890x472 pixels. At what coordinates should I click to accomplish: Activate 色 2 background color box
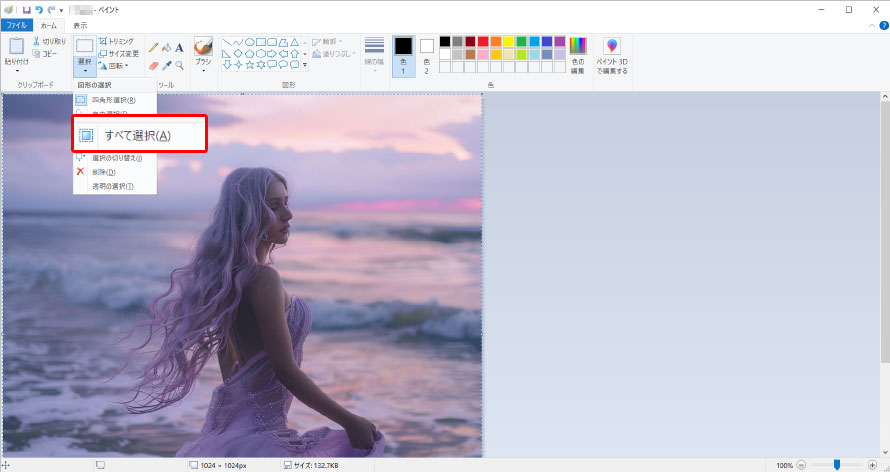pos(427,56)
